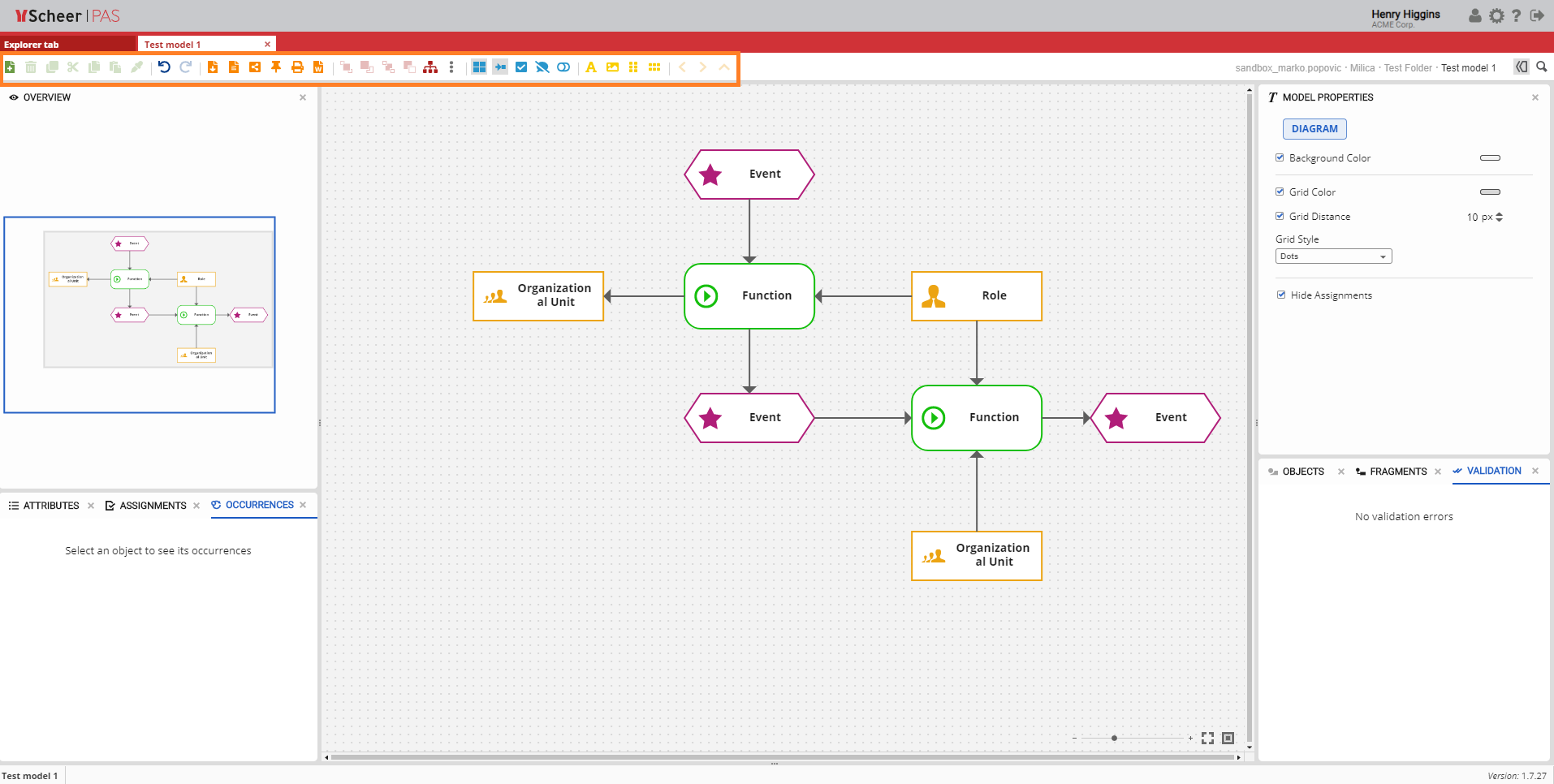This screenshot has height=784, width=1554.
Task: Click the red hierarchy layout icon
Action: (x=430, y=67)
